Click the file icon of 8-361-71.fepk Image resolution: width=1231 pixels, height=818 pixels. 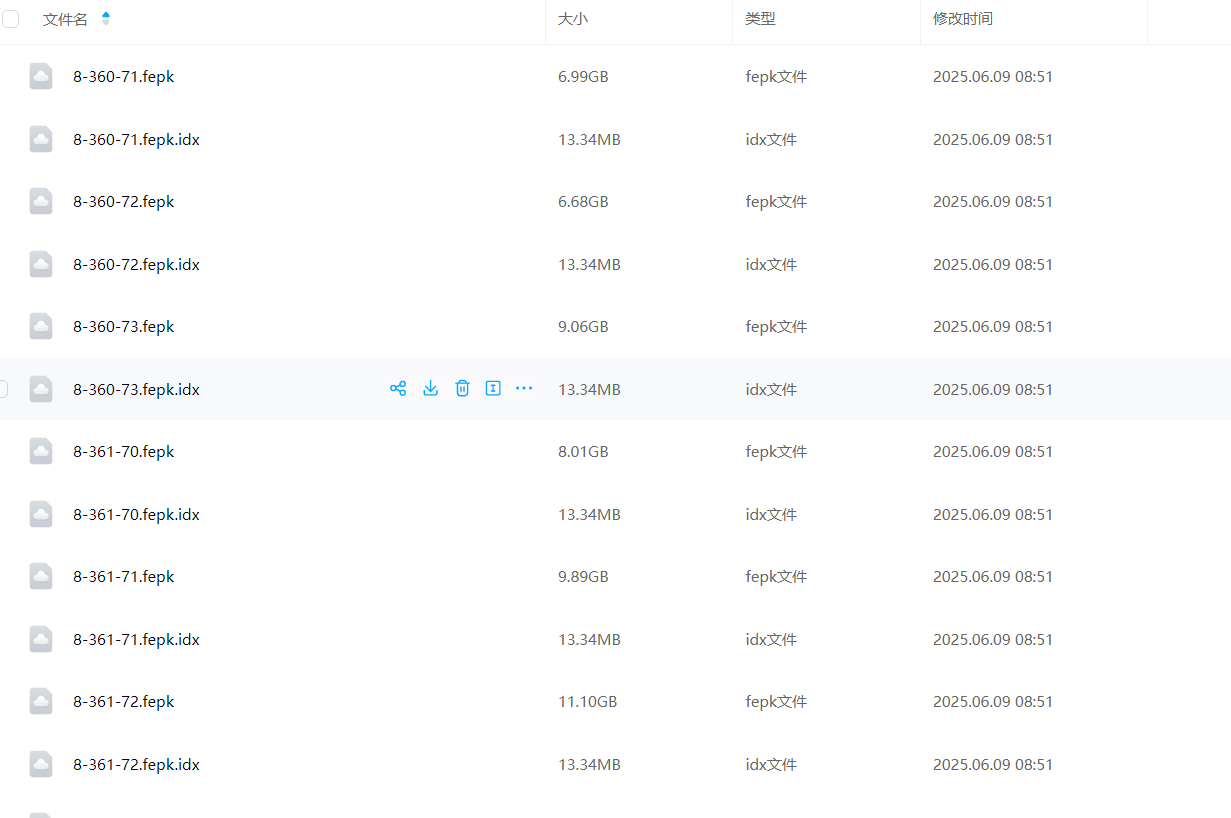(x=41, y=576)
